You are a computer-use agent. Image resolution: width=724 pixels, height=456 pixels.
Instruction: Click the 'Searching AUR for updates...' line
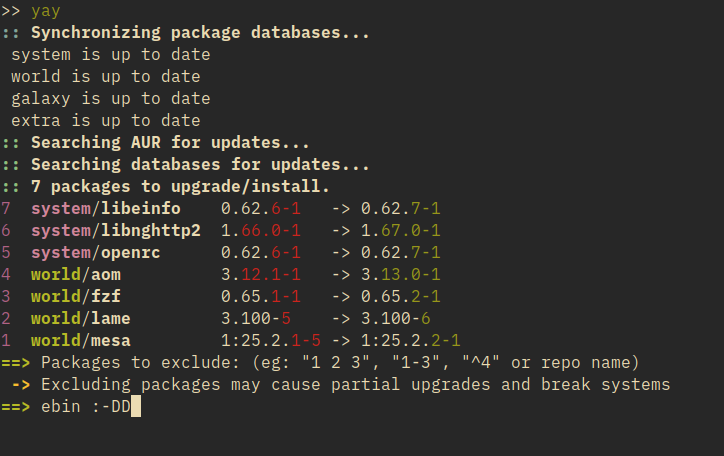[x=170, y=143]
